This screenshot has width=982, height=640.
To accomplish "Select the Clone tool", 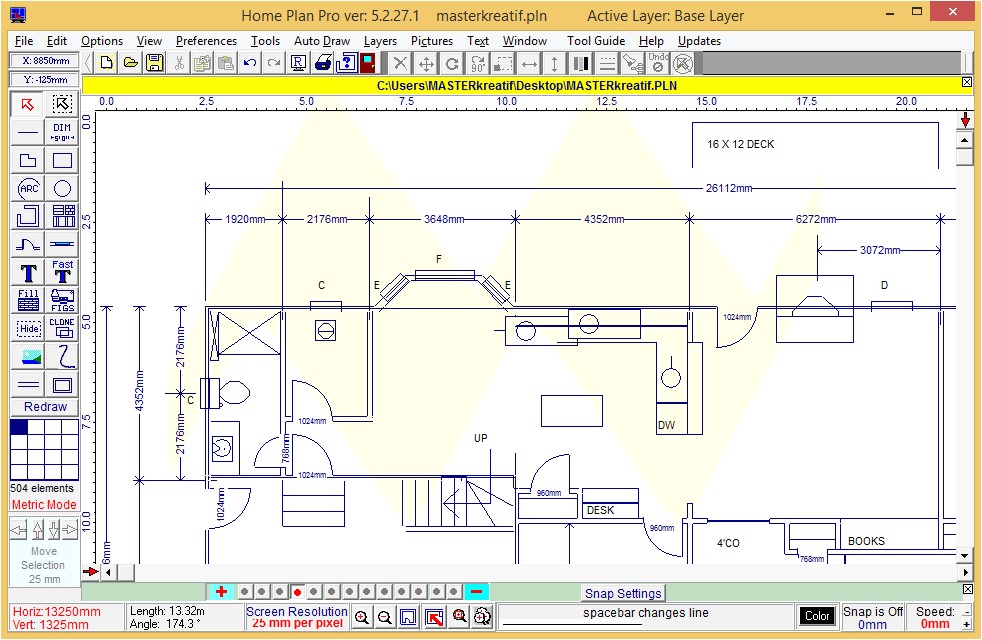I will coord(61,328).
